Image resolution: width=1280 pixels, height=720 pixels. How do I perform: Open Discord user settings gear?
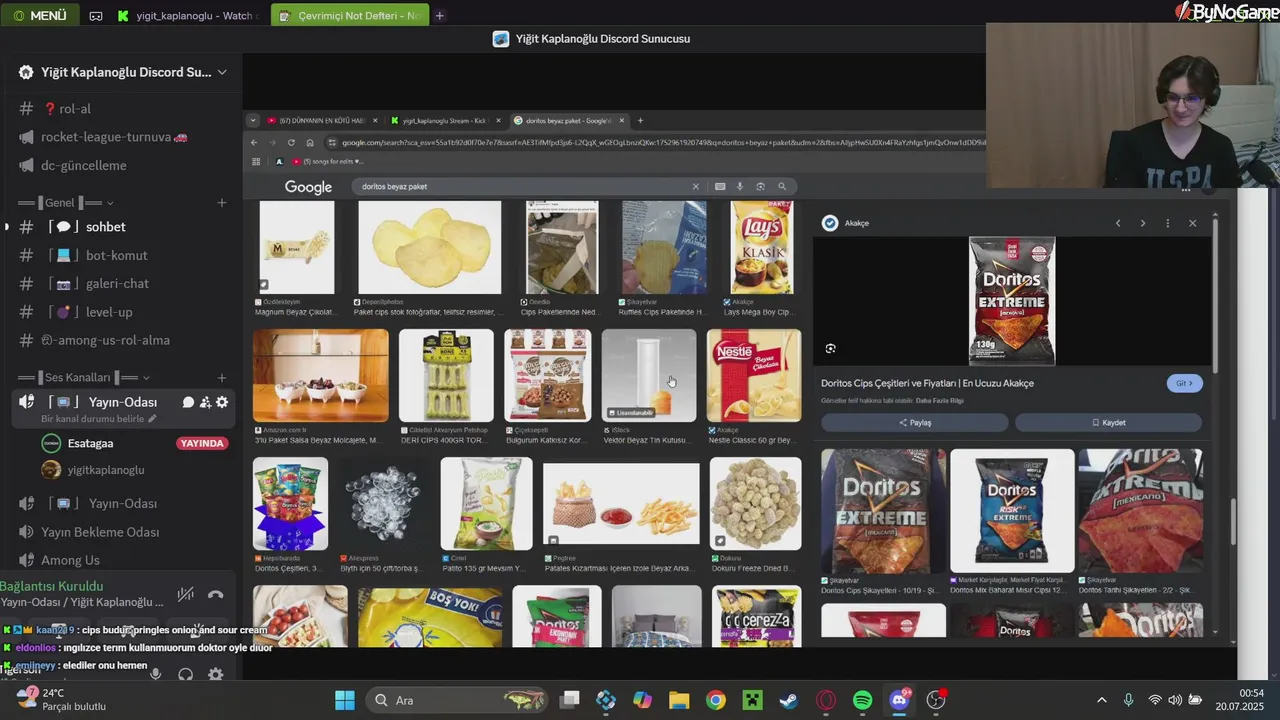(215, 674)
